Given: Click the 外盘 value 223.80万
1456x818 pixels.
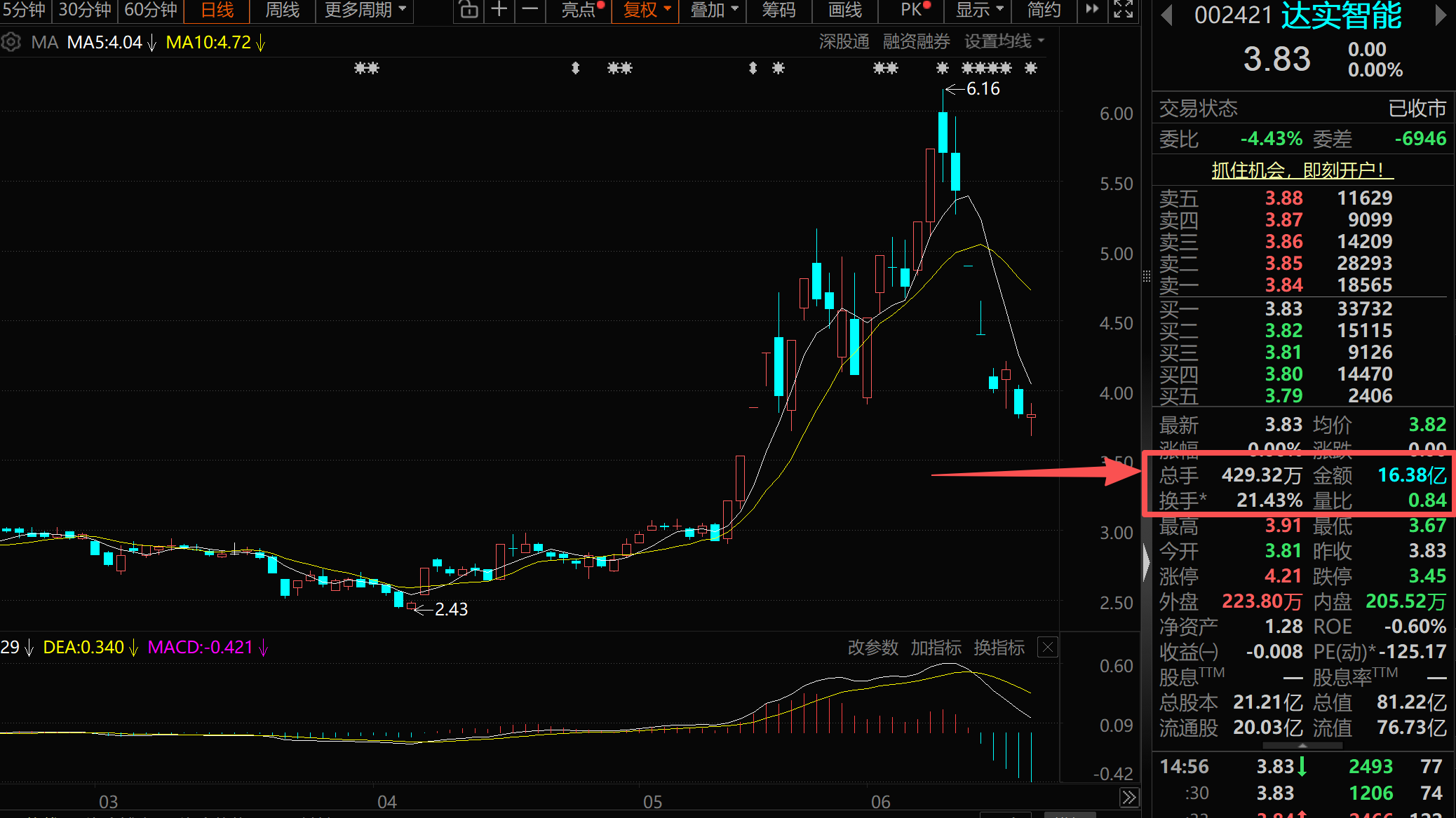Looking at the screenshot, I should point(1262,601).
